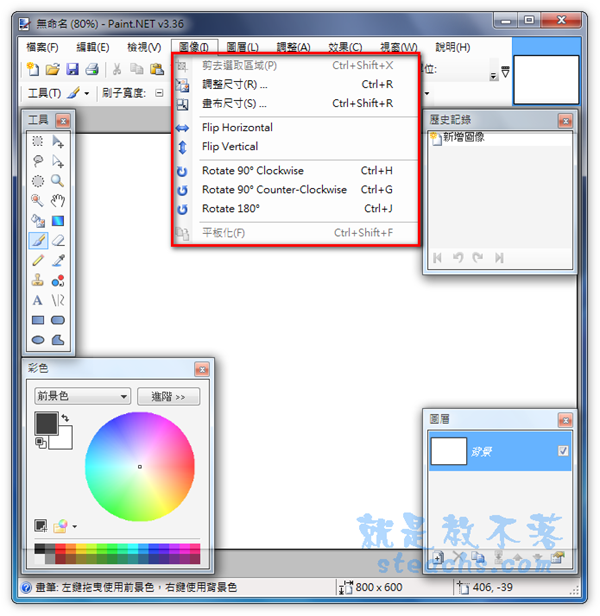Open the image list dropdown arrow
600x616 pixels.
tap(505, 72)
